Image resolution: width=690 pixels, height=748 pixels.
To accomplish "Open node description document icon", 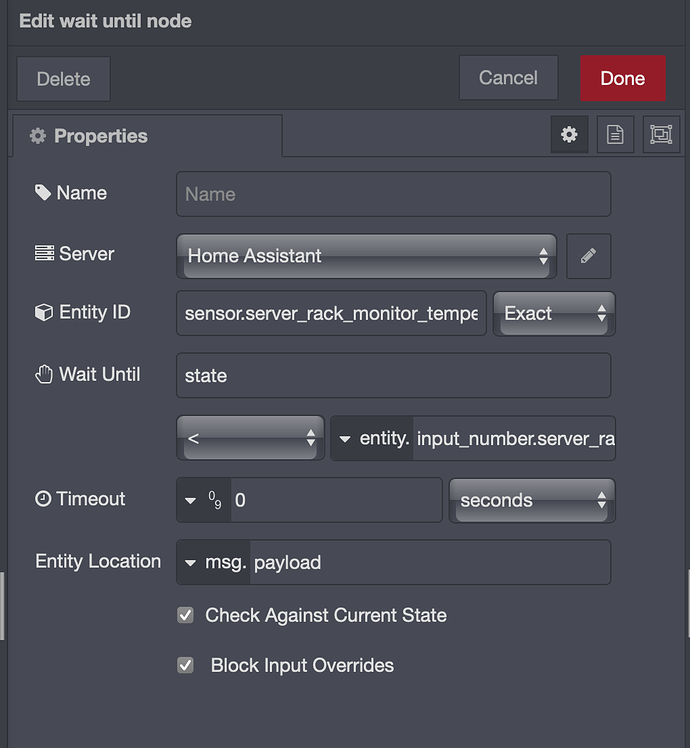I will pos(615,135).
